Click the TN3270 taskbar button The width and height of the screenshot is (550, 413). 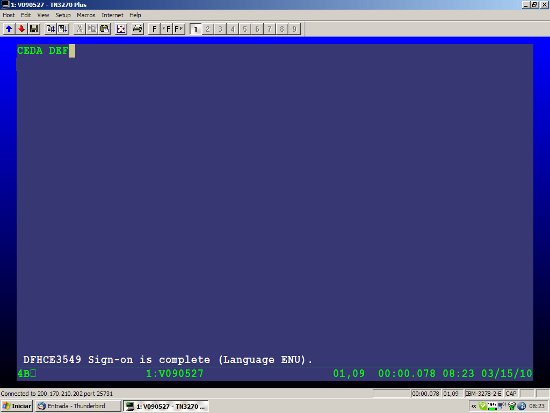[166, 406]
